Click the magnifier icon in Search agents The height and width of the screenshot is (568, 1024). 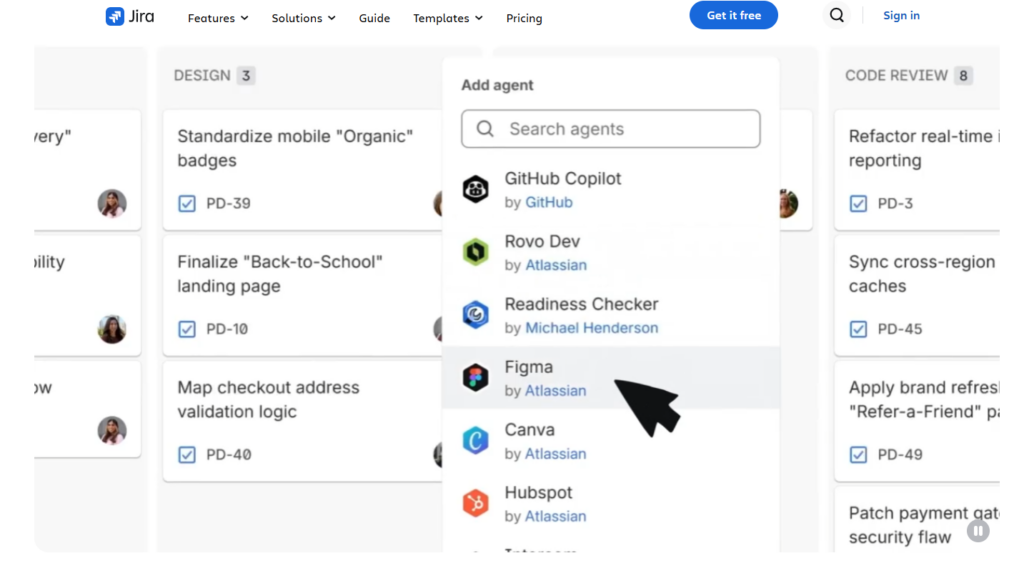point(485,129)
